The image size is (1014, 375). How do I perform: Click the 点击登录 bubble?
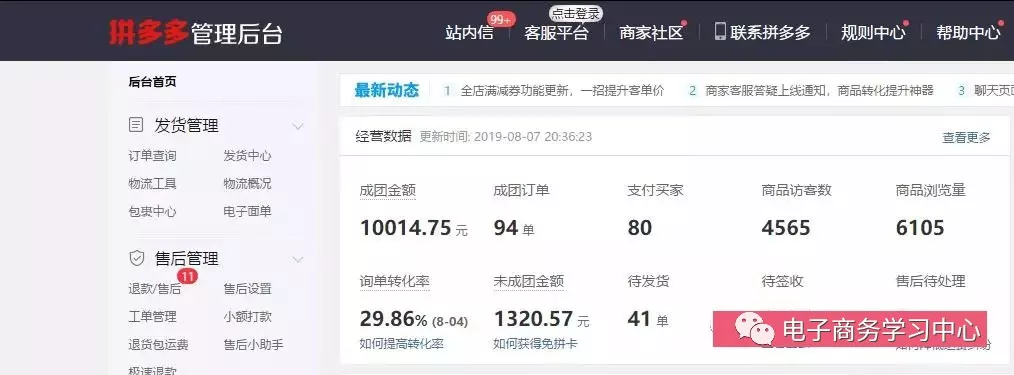(576, 14)
